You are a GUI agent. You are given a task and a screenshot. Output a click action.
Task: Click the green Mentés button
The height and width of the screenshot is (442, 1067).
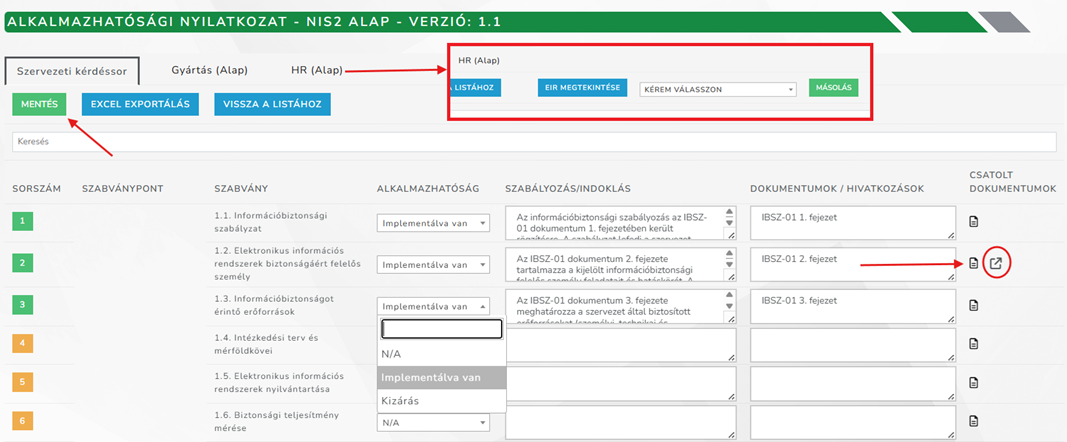click(39, 104)
